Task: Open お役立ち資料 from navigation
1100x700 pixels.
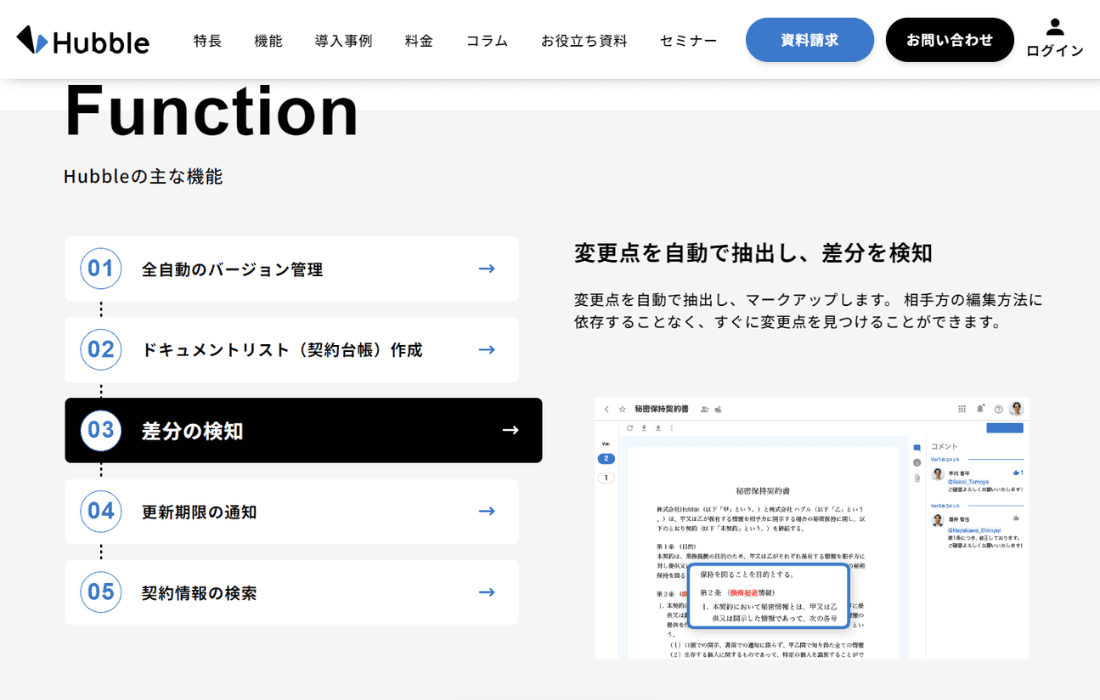Action: (584, 41)
